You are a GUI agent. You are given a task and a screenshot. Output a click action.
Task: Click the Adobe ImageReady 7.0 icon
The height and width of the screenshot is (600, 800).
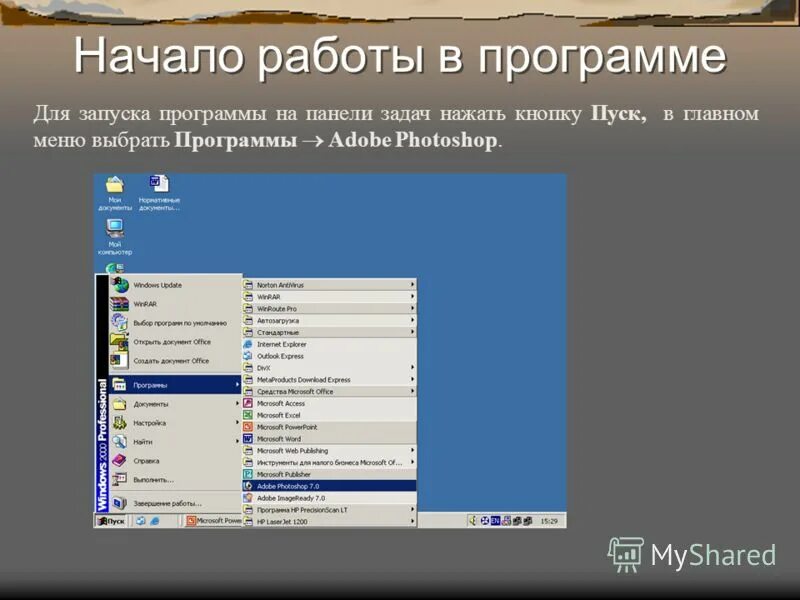pos(248,498)
